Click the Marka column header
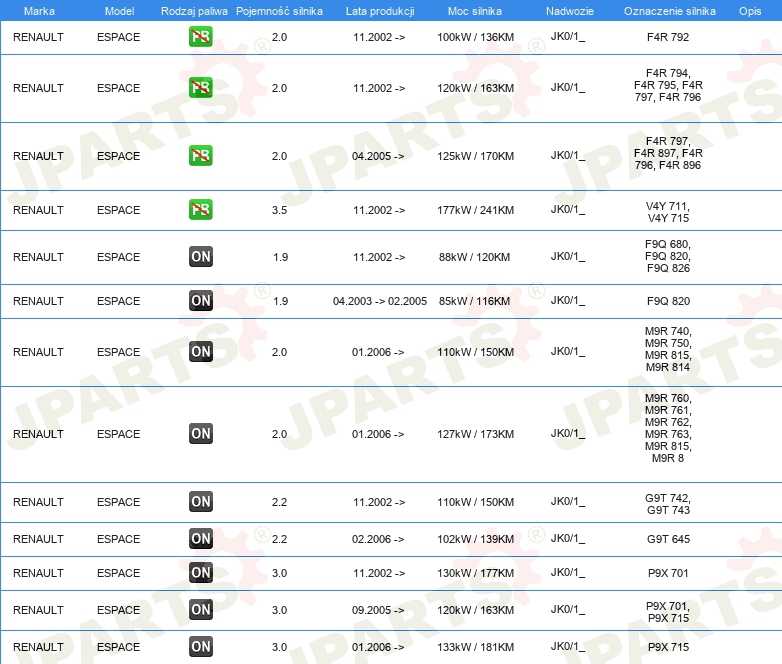The width and height of the screenshot is (782, 664). 39,11
